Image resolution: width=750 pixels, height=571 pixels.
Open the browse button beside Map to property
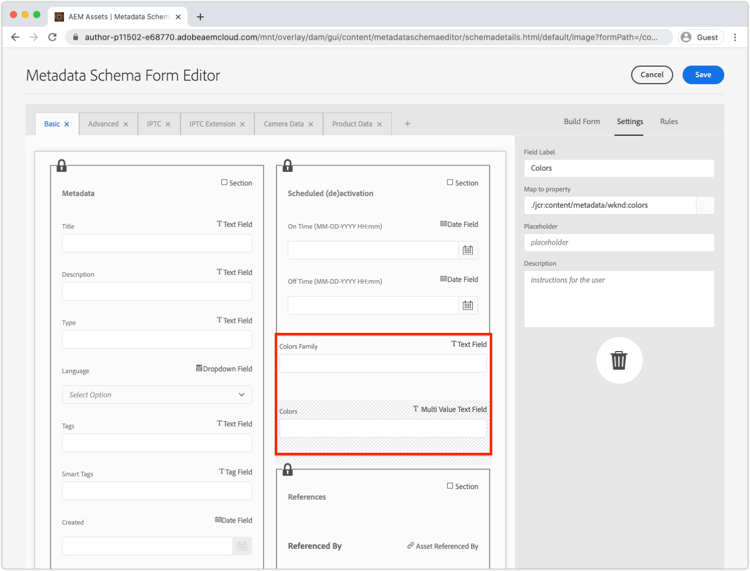(x=705, y=205)
